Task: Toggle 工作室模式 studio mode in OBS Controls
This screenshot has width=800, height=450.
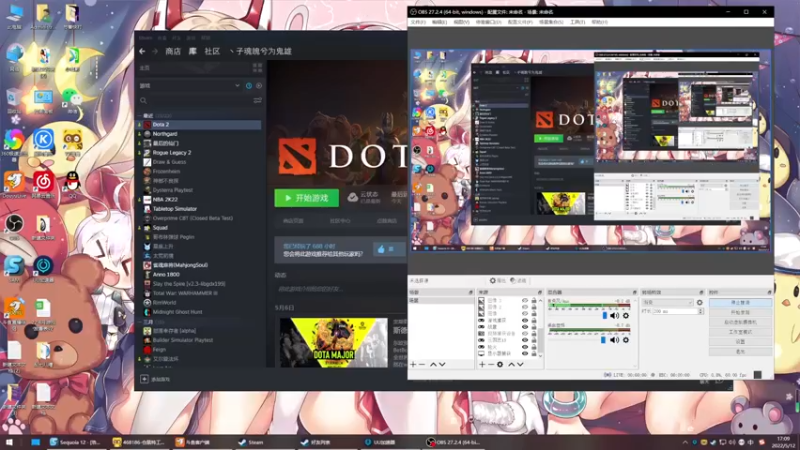Action: 740,332
